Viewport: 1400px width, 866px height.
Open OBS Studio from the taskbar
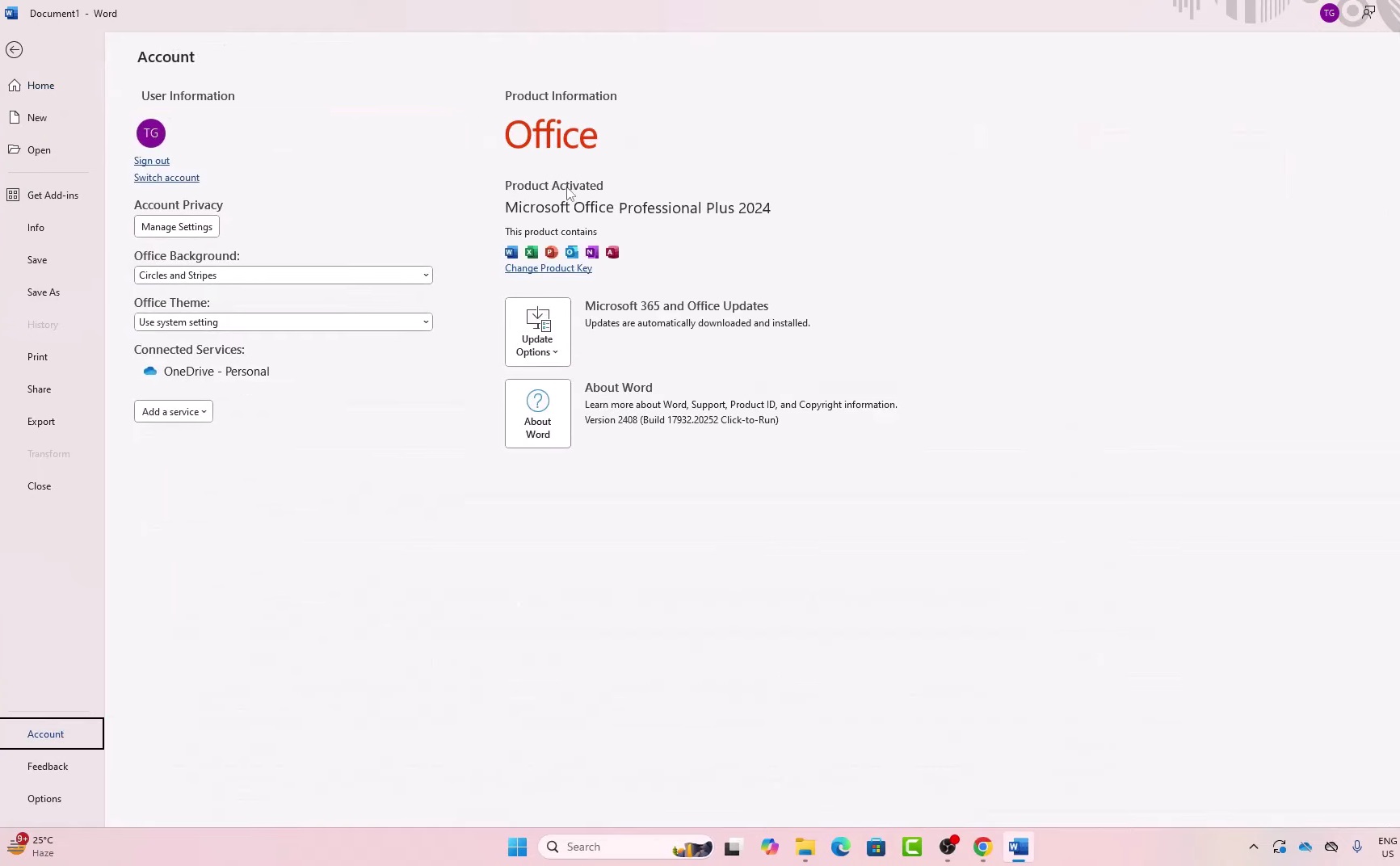[x=948, y=847]
